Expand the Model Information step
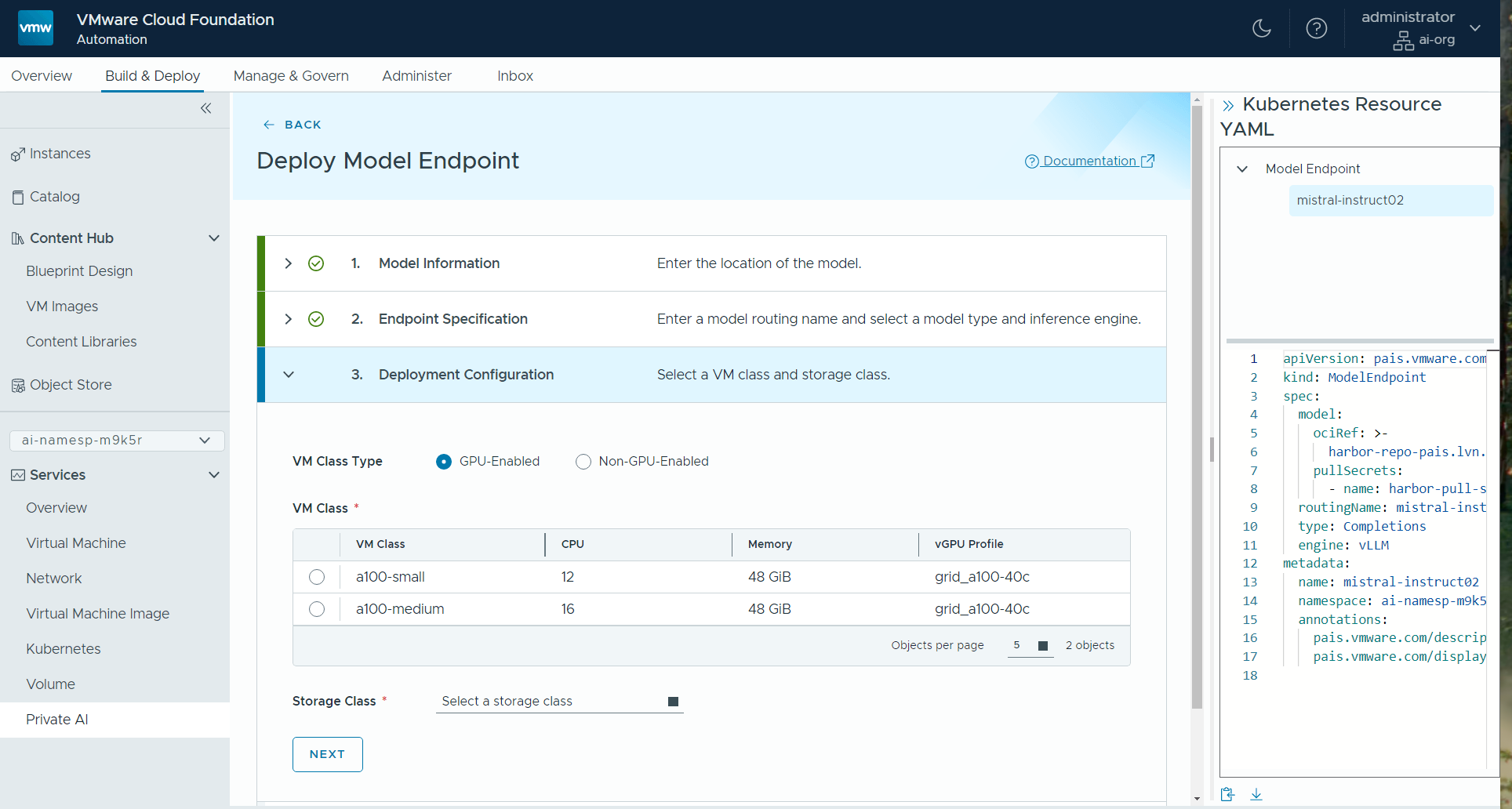This screenshot has height=809, width=1512. 289,263
